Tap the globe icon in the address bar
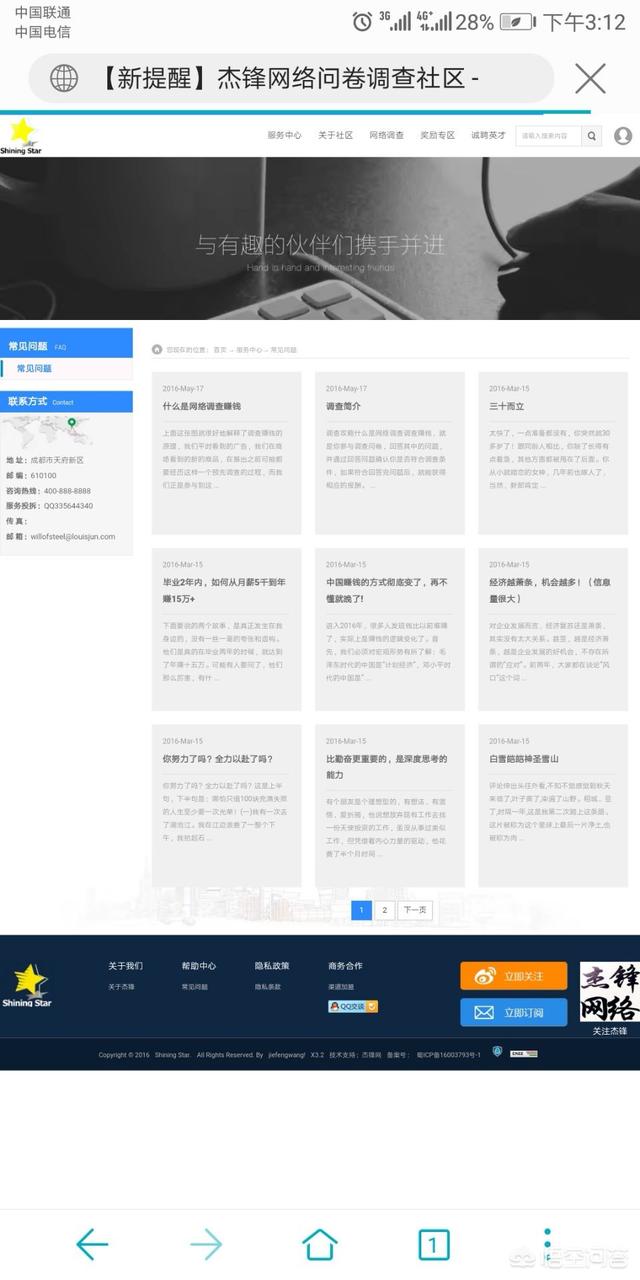The width and height of the screenshot is (640, 1280). 64,78
